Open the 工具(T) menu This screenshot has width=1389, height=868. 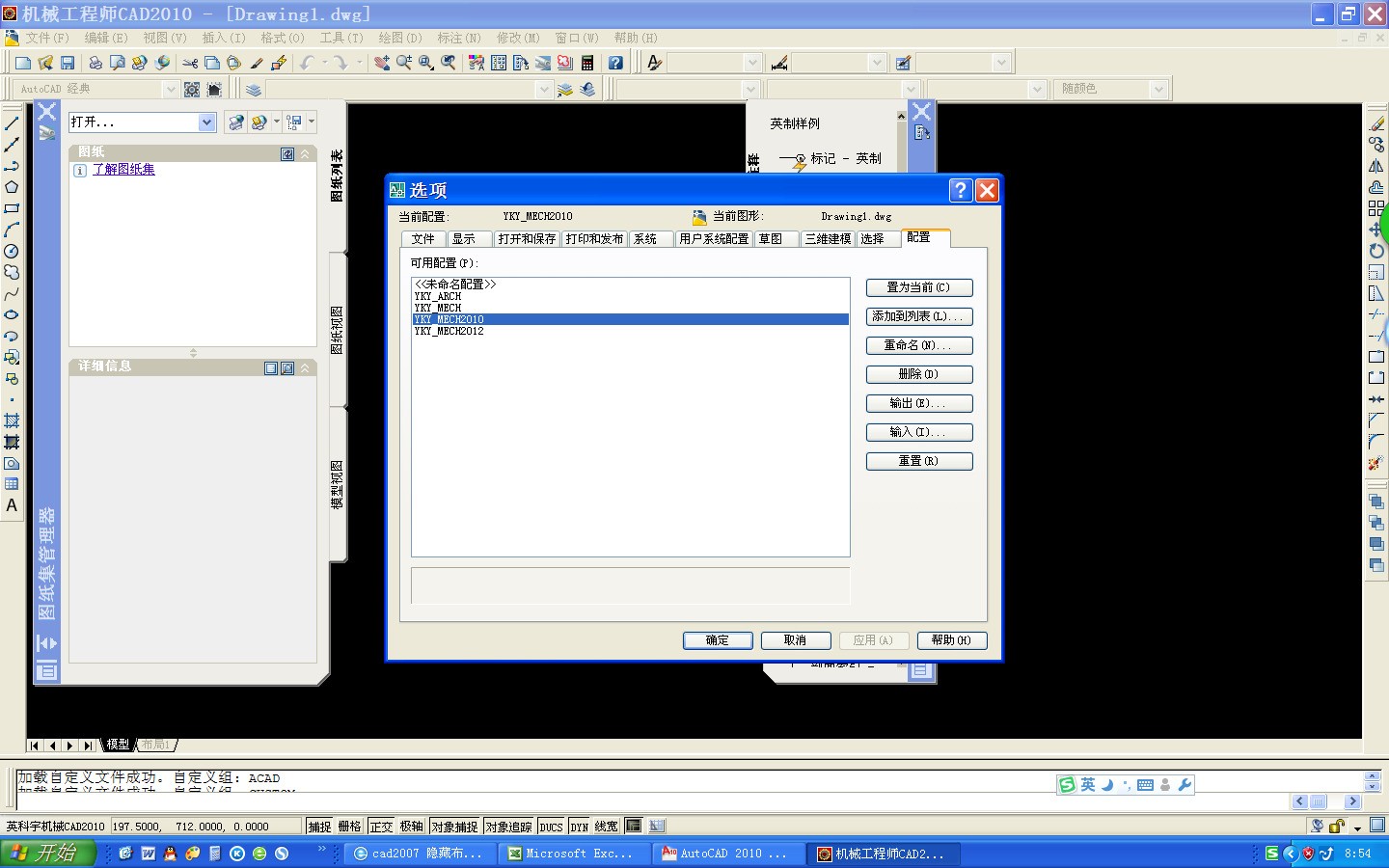click(341, 38)
